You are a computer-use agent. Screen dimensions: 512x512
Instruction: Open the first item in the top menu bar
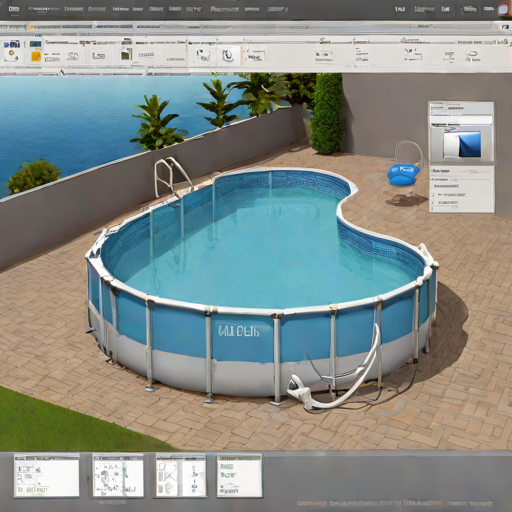click(13, 9)
